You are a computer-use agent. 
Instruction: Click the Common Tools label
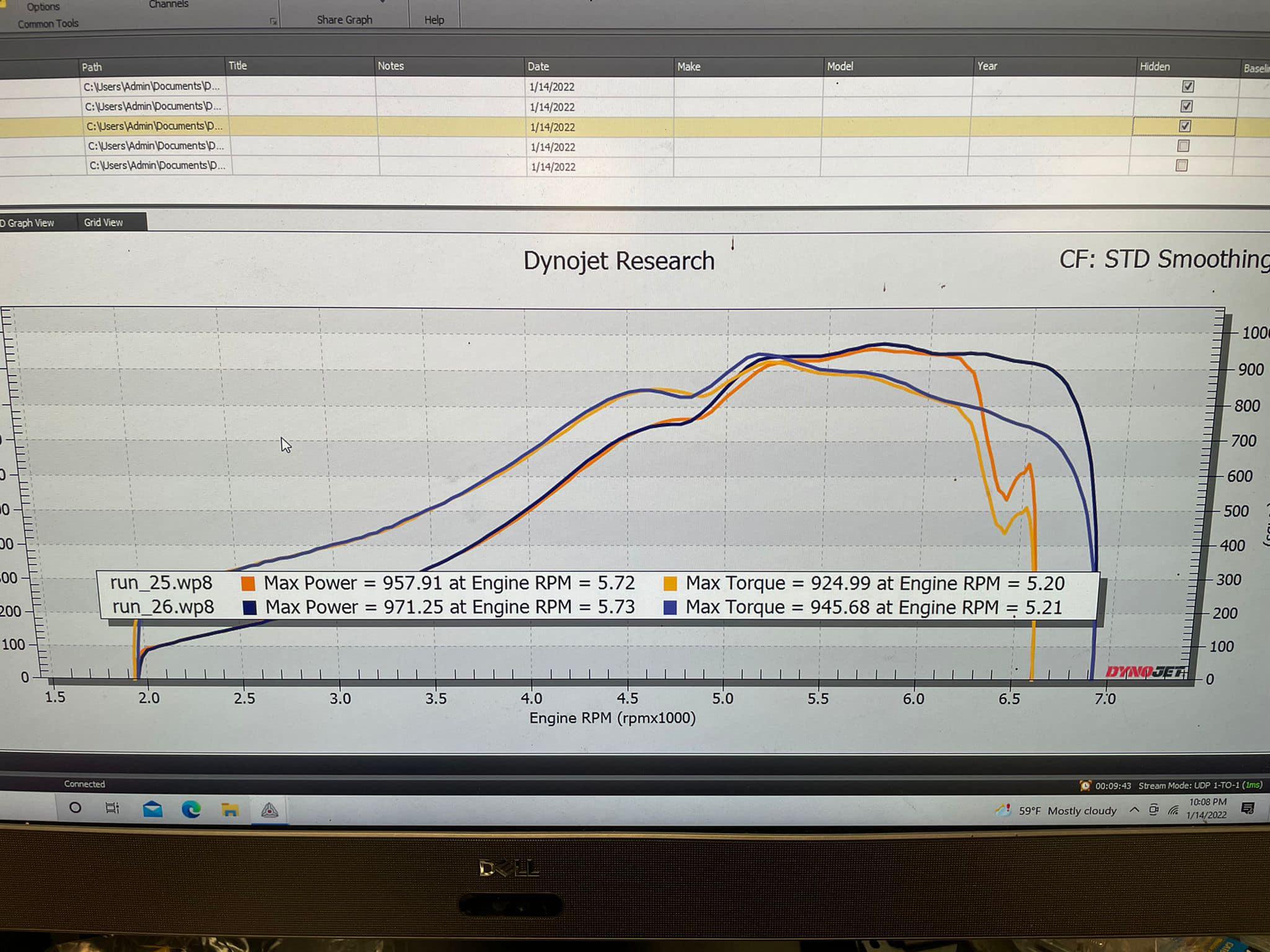tap(48, 24)
